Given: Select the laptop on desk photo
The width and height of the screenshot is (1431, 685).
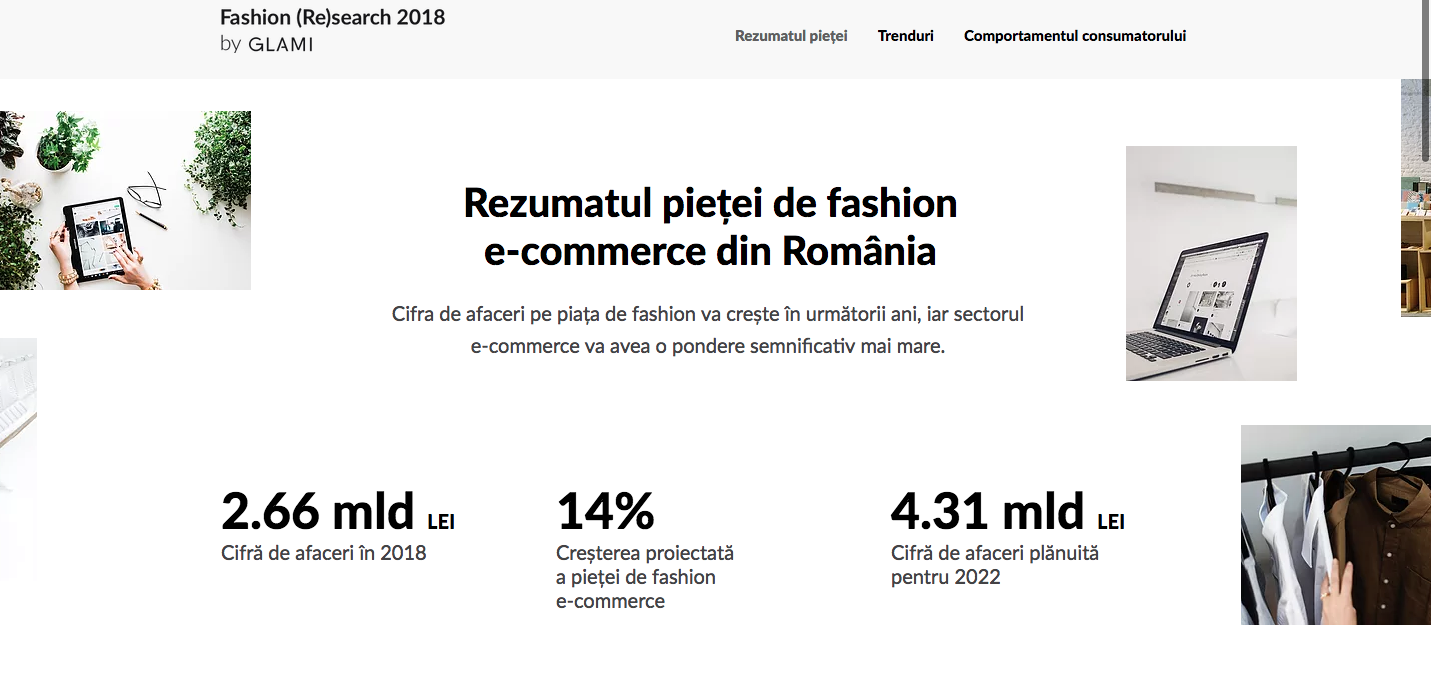Looking at the screenshot, I should pos(1211,263).
